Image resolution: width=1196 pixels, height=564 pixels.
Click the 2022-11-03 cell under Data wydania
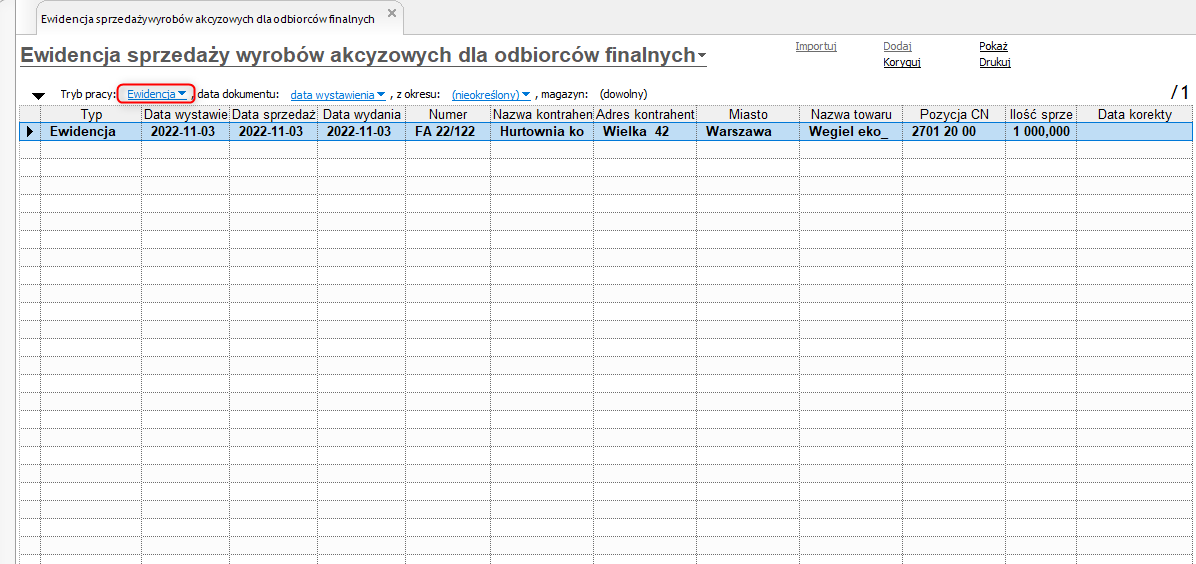[362, 131]
